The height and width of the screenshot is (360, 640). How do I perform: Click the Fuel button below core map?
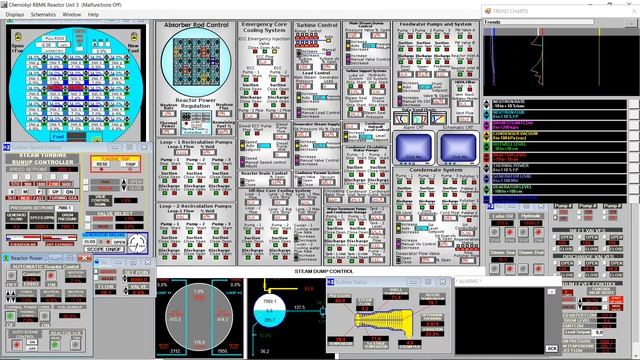click(x=58, y=136)
